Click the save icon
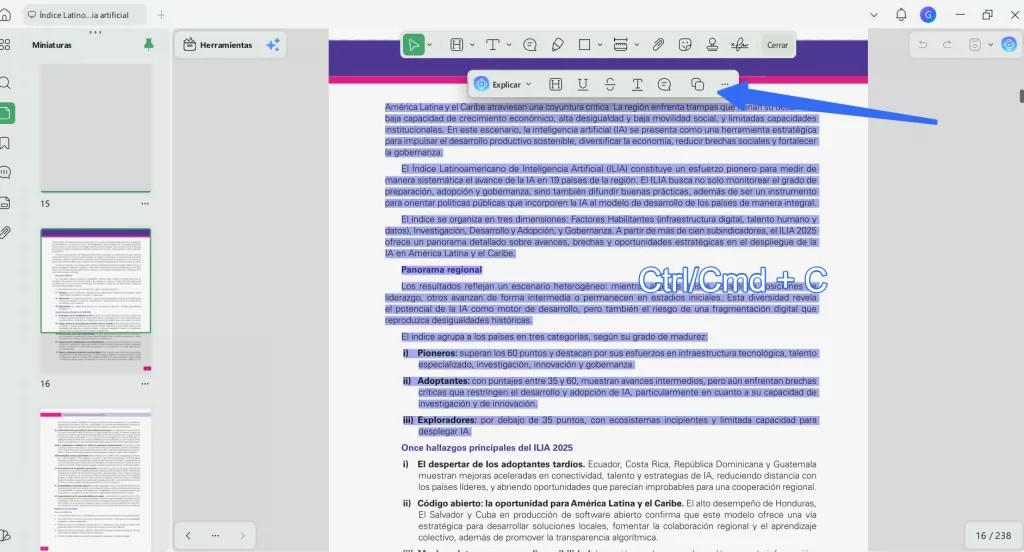This screenshot has width=1024, height=552. pos(974,44)
